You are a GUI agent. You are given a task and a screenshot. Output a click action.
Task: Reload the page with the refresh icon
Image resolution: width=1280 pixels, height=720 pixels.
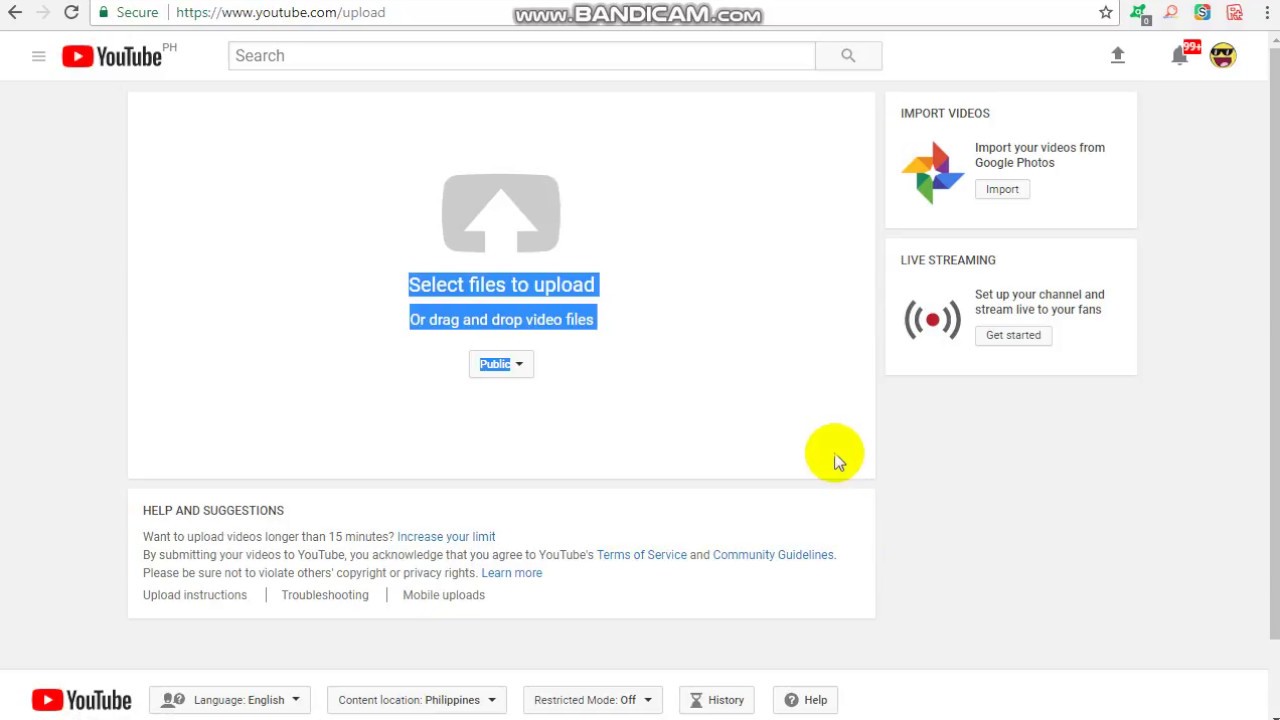click(71, 12)
